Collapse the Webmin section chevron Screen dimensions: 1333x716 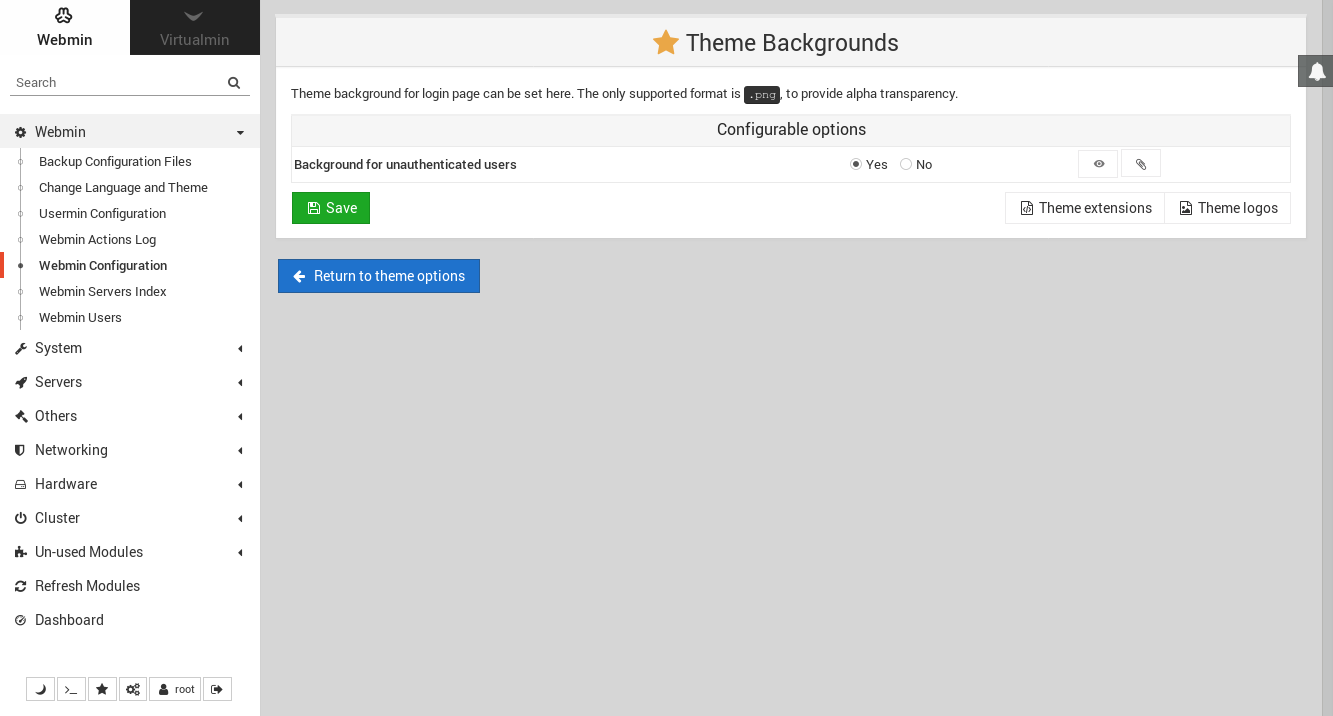click(240, 131)
